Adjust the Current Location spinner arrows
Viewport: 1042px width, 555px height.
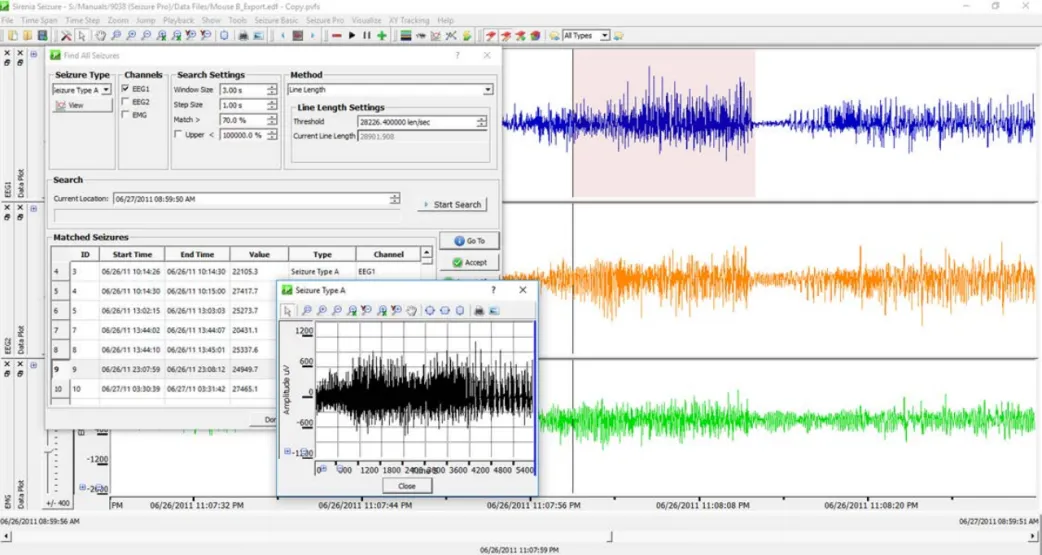point(395,199)
